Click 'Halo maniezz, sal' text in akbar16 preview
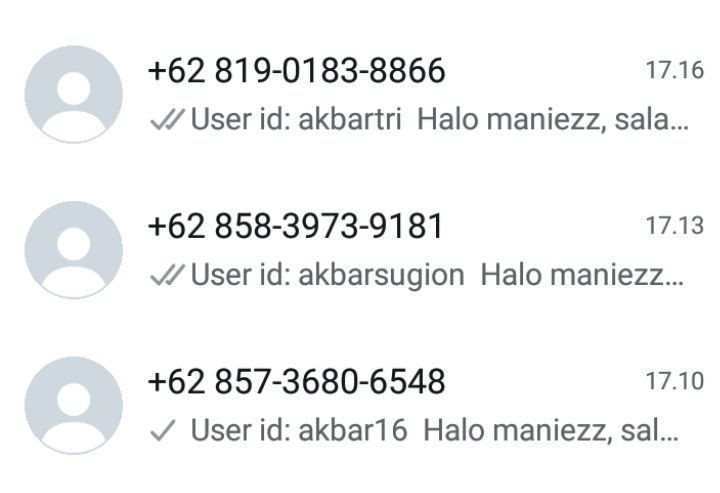This screenshot has height=493, width=720. [542, 430]
